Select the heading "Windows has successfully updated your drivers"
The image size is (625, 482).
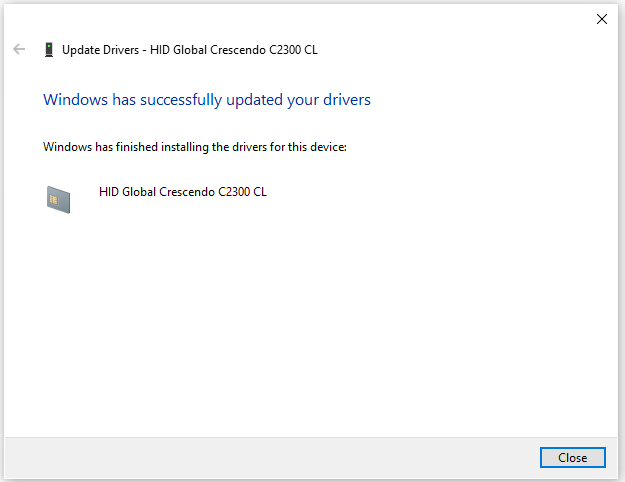207,100
